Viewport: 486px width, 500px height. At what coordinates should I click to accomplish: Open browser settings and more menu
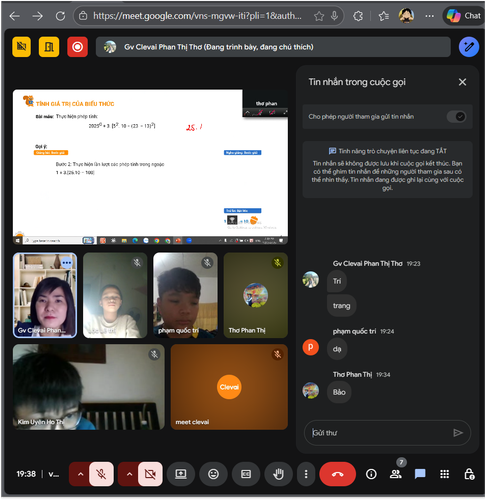[x=430, y=16]
